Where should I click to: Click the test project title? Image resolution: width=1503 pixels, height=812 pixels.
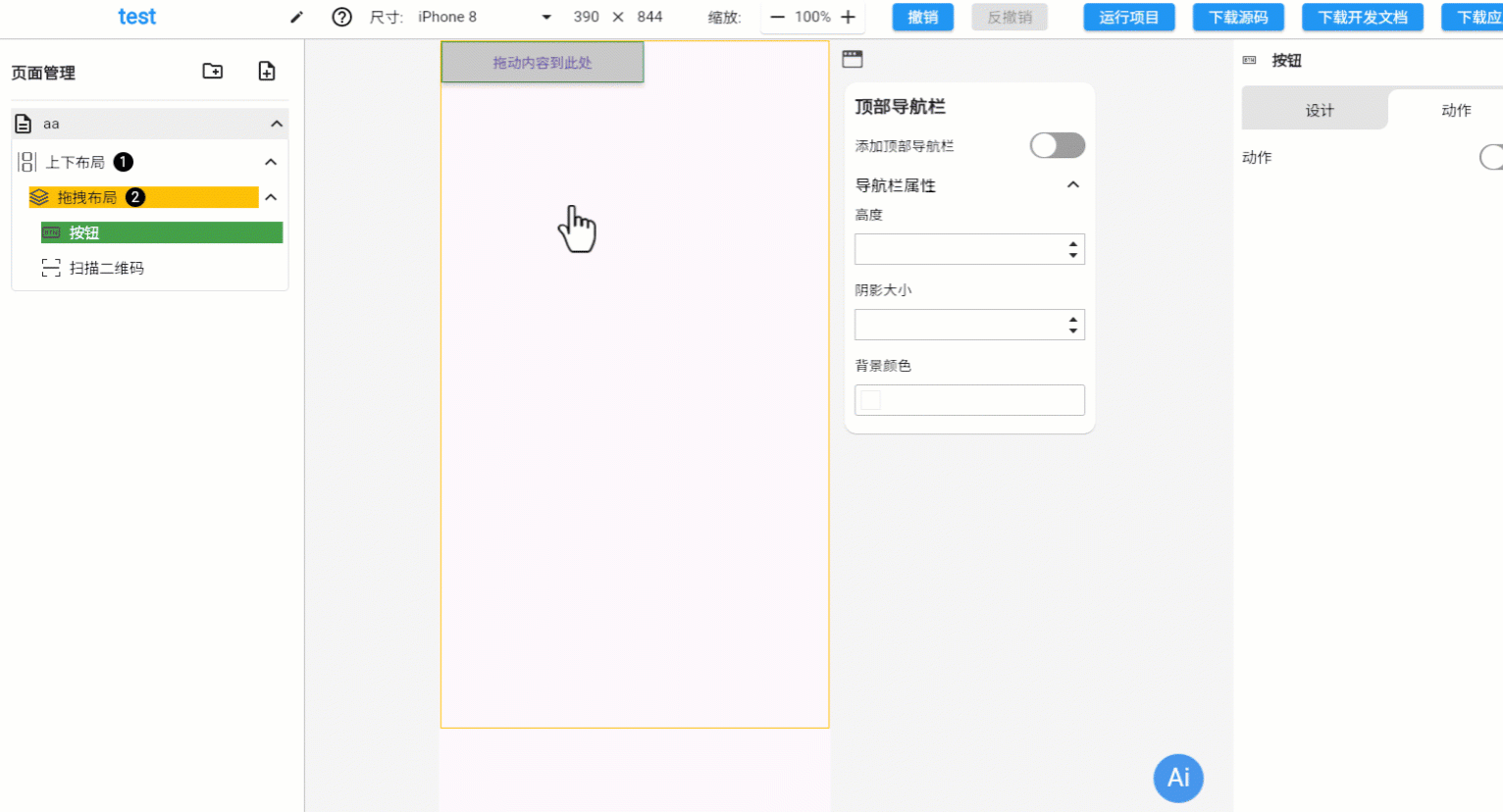pos(137,17)
